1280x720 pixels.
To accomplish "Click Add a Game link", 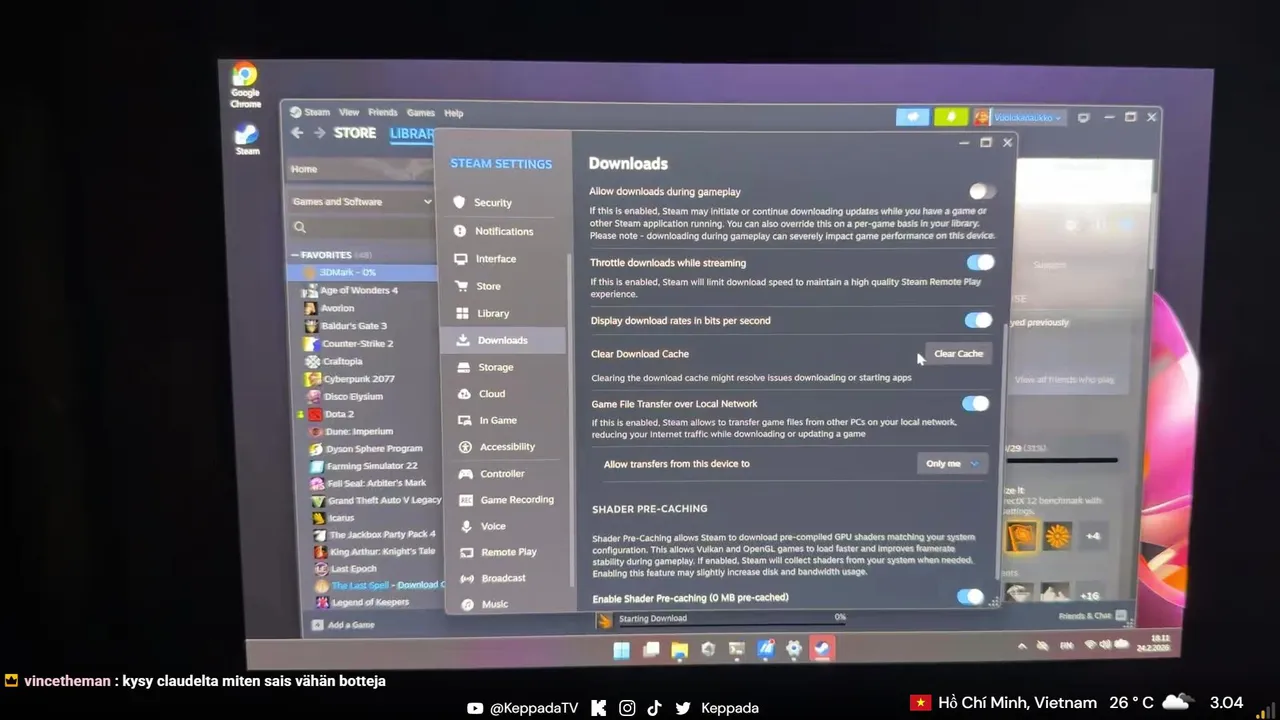I will [351, 625].
